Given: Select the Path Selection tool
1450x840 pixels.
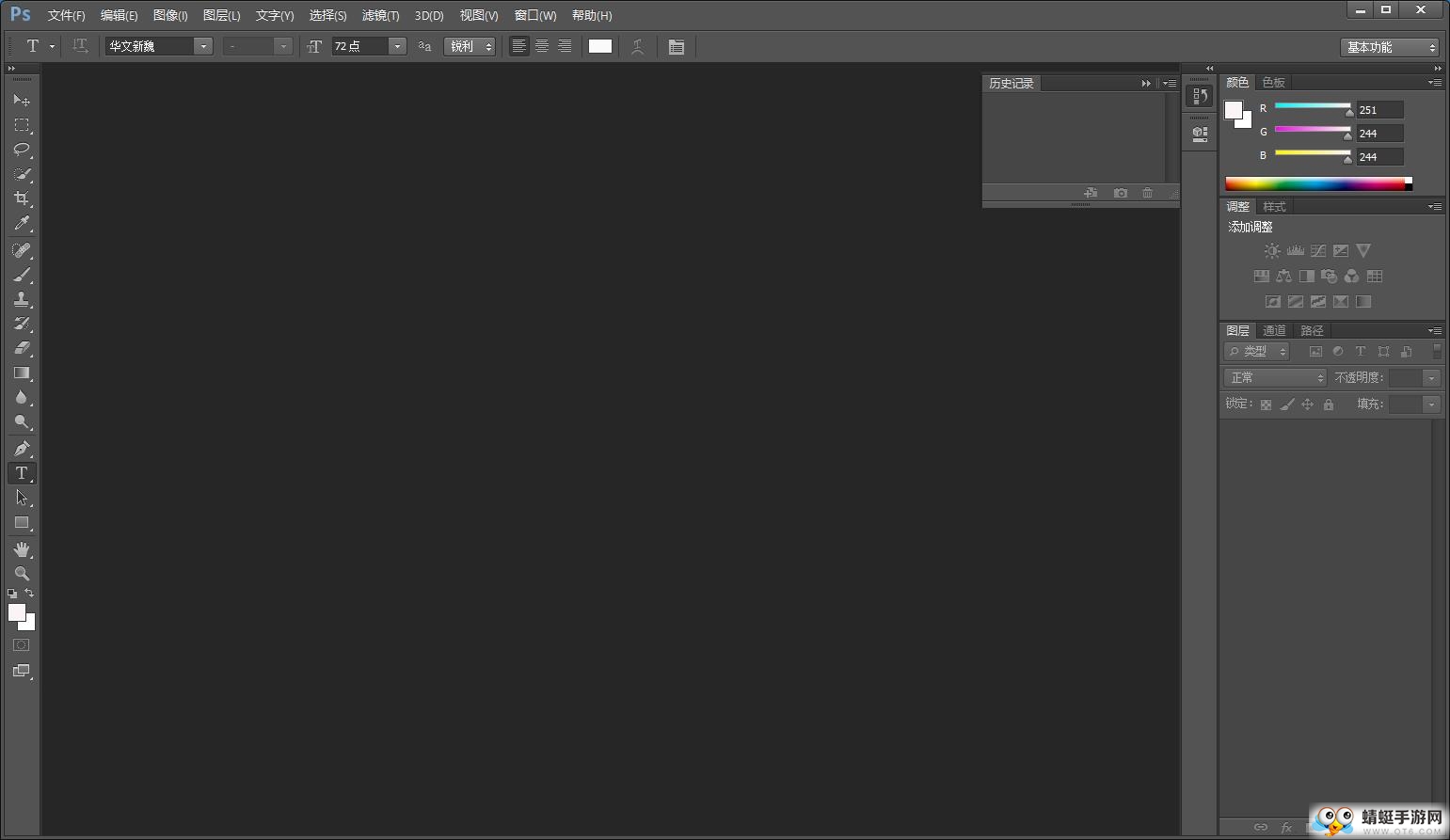Looking at the screenshot, I should point(22,498).
